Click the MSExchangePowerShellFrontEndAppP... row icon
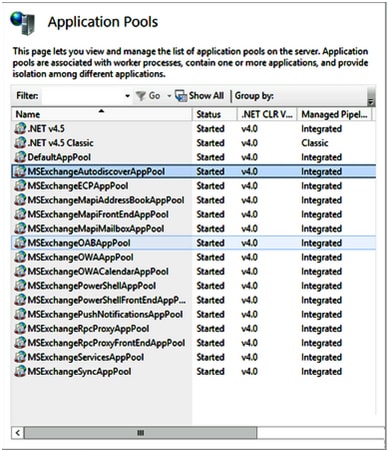The width and height of the screenshot is (390, 450). coord(20,300)
